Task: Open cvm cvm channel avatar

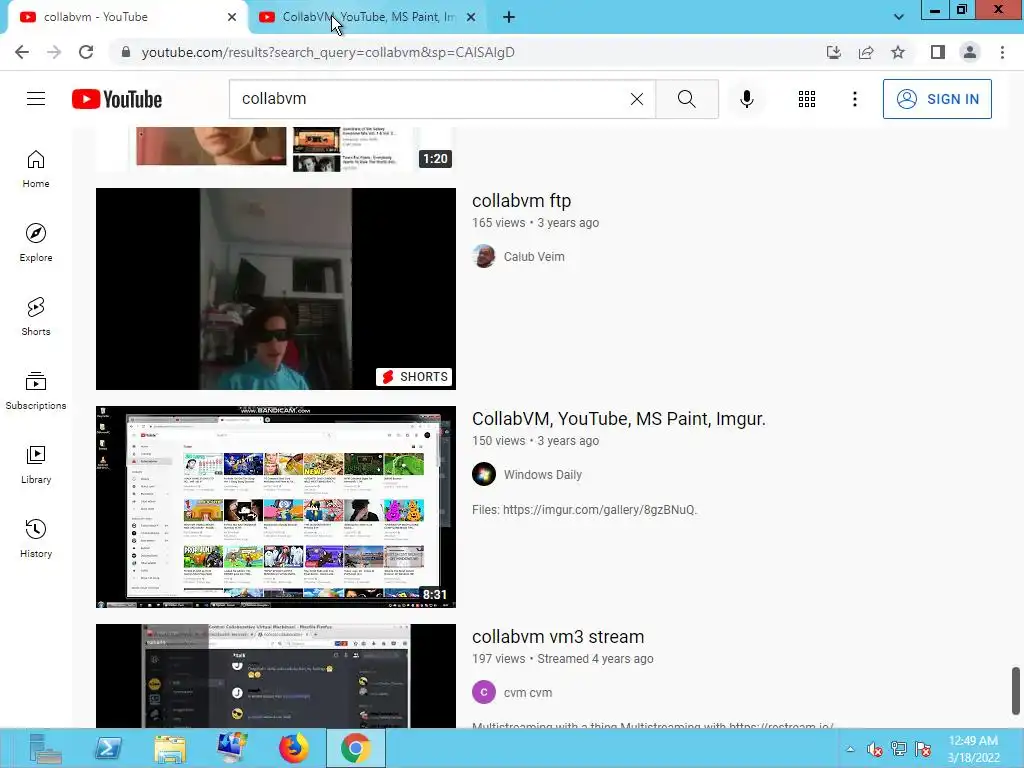Action: tap(484, 692)
